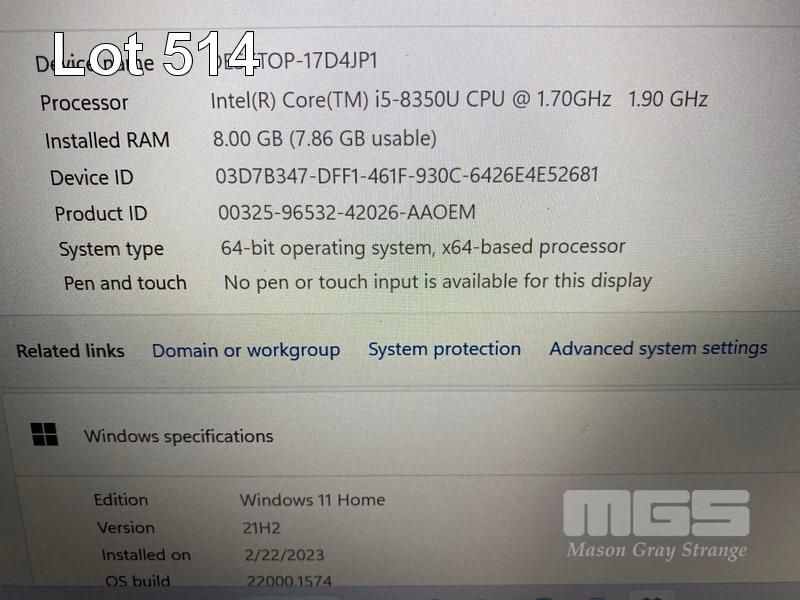The width and height of the screenshot is (800, 600).
Task: Click the 2/22/2023 installed on date
Action: click(284, 555)
